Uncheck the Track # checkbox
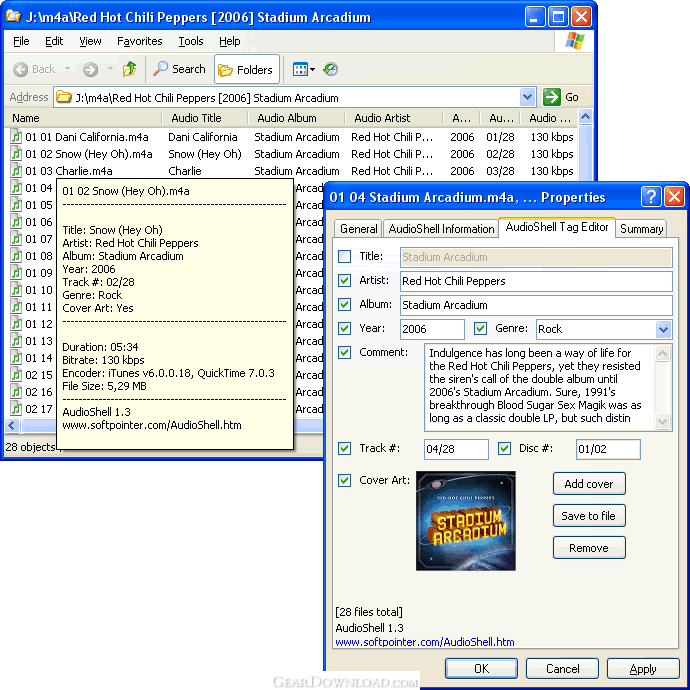Image resolution: width=690 pixels, height=690 pixels. pos(345,448)
